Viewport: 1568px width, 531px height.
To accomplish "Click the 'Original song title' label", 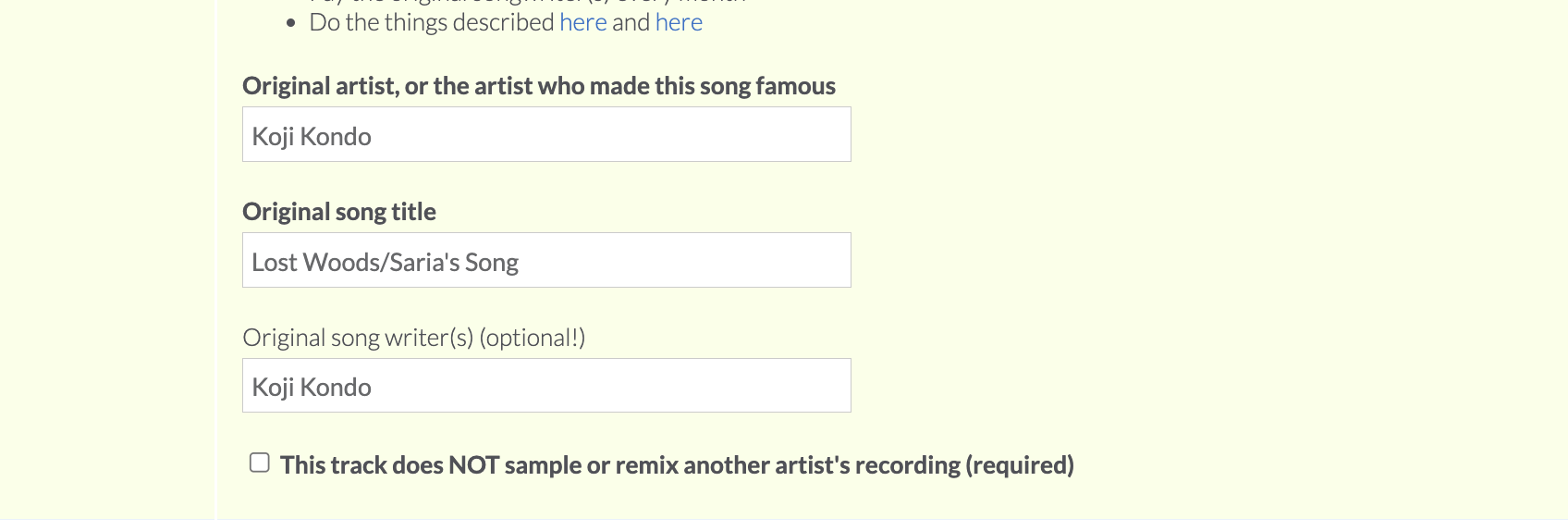I will pyautogui.click(x=339, y=212).
